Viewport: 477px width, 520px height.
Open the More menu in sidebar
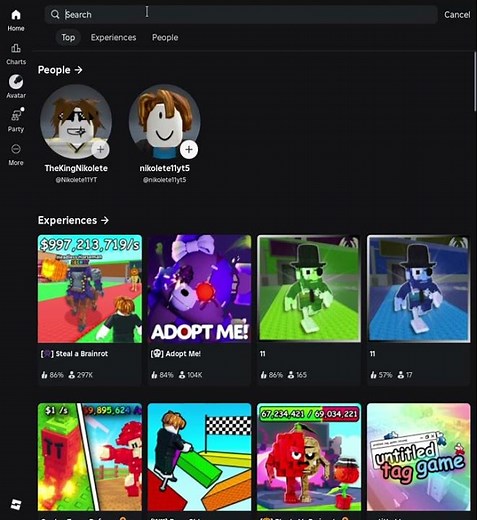[x=16, y=155]
